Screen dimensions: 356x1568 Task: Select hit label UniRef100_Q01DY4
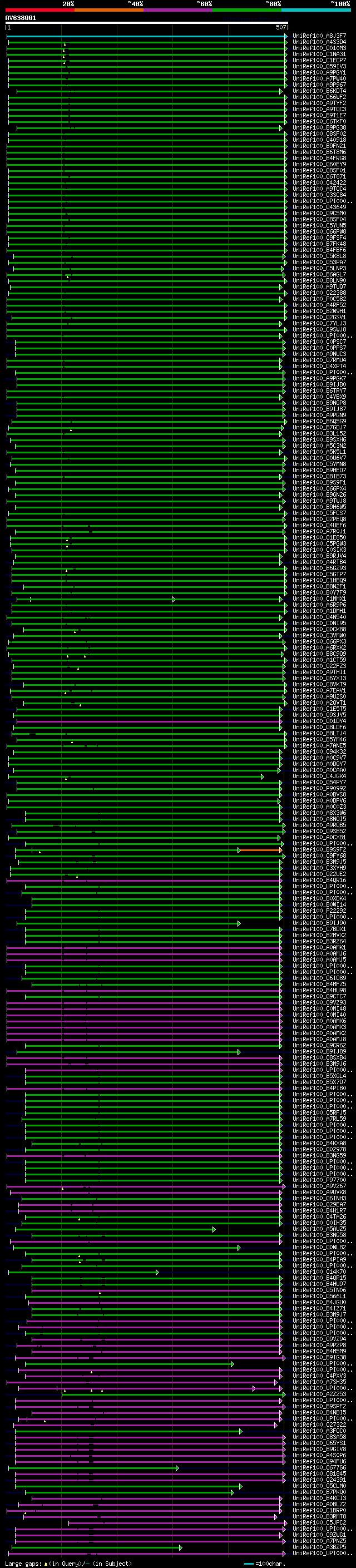(319, 721)
